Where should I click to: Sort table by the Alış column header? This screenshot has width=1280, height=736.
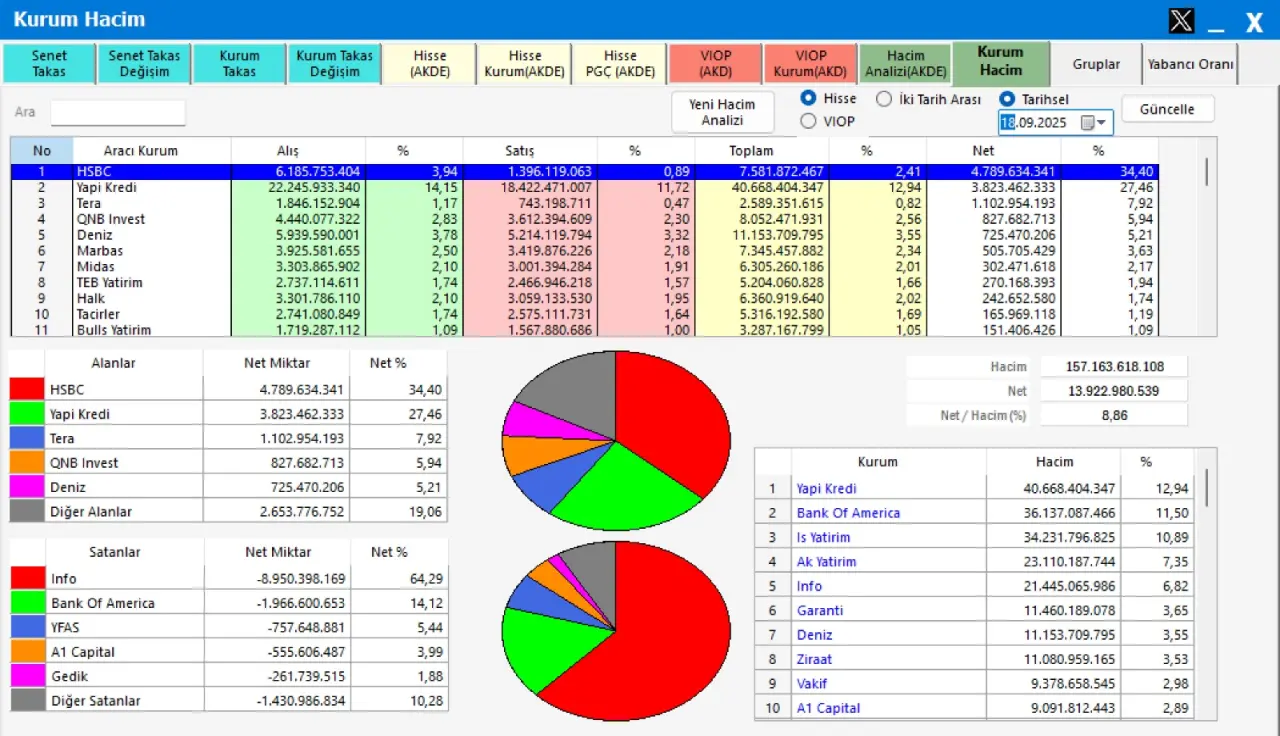coord(288,151)
